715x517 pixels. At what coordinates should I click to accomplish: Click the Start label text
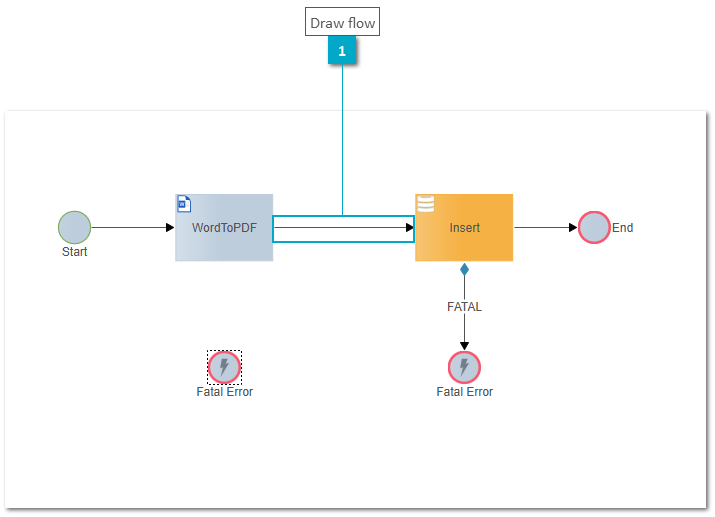tap(74, 252)
